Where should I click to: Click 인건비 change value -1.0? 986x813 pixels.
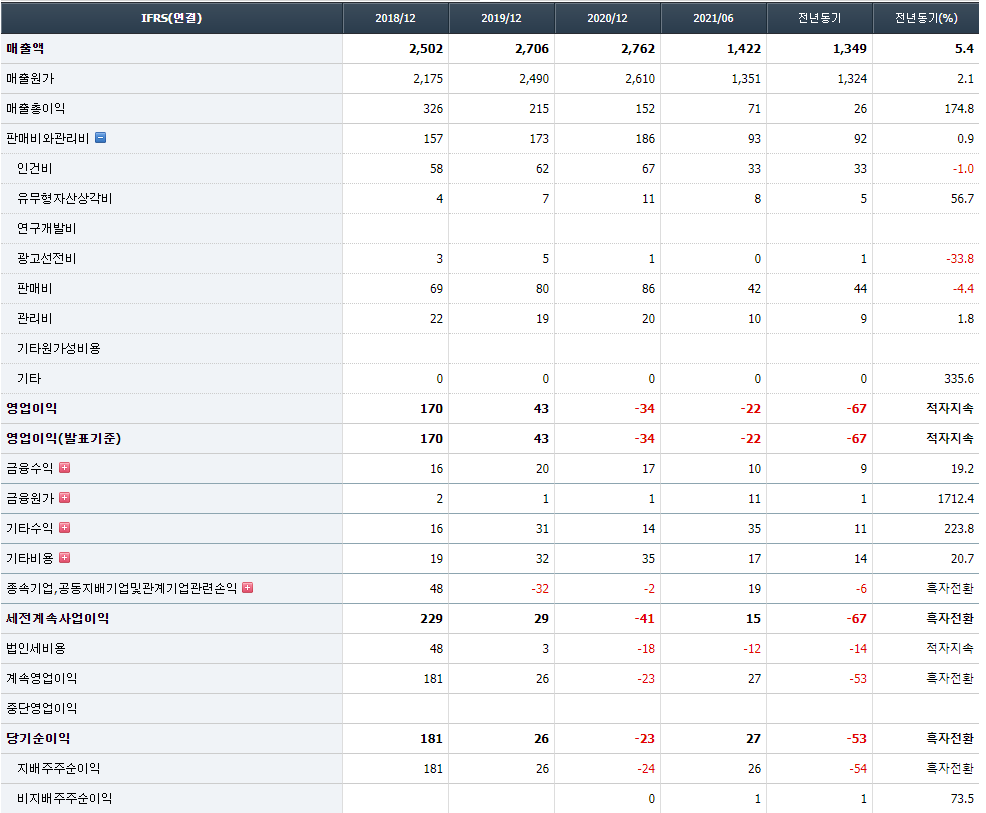(x=963, y=169)
